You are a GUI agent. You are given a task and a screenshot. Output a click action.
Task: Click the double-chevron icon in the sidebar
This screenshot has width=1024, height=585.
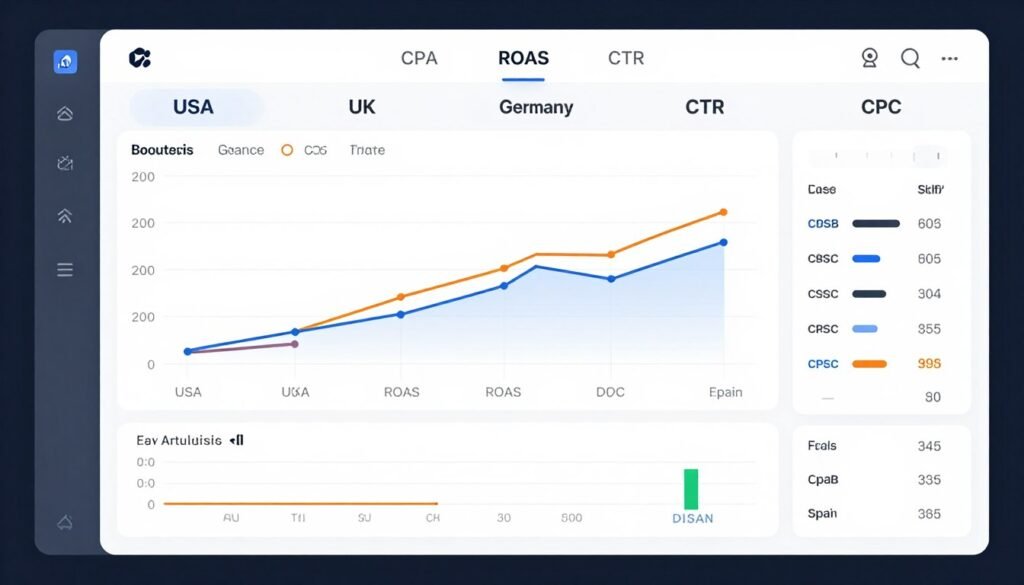(64, 215)
